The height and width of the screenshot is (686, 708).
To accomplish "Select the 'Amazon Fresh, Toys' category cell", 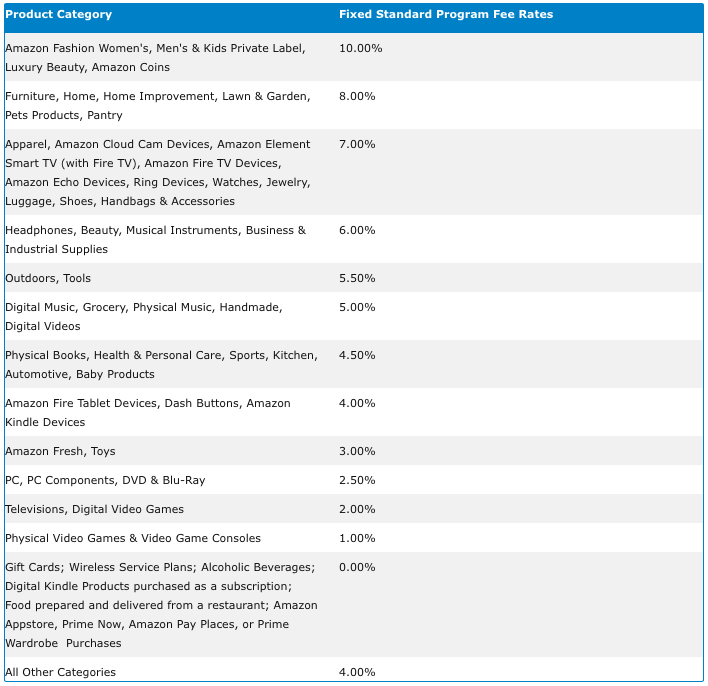I will pyautogui.click(x=60, y=451).
